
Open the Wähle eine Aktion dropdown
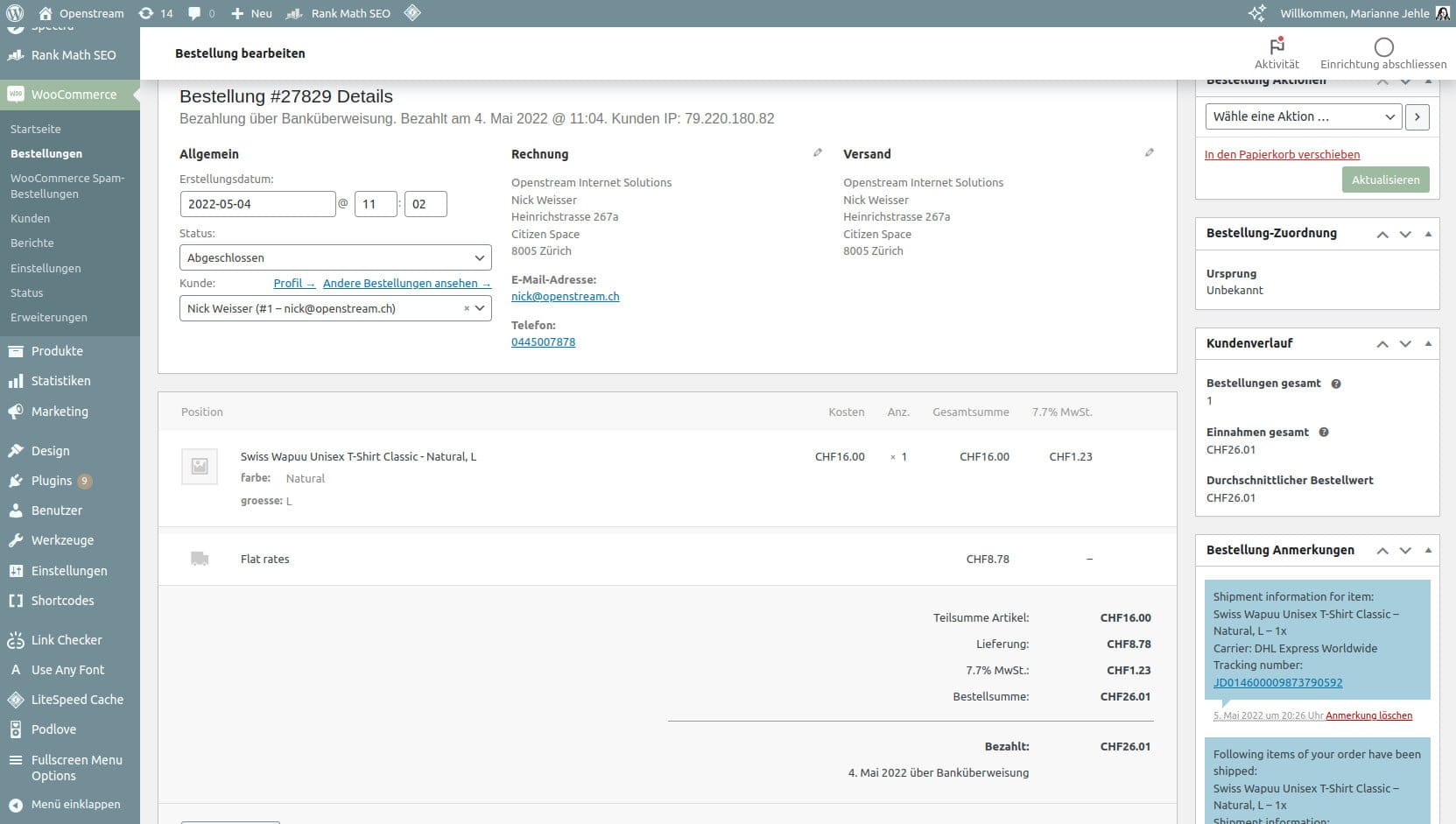click(1303, 116)
